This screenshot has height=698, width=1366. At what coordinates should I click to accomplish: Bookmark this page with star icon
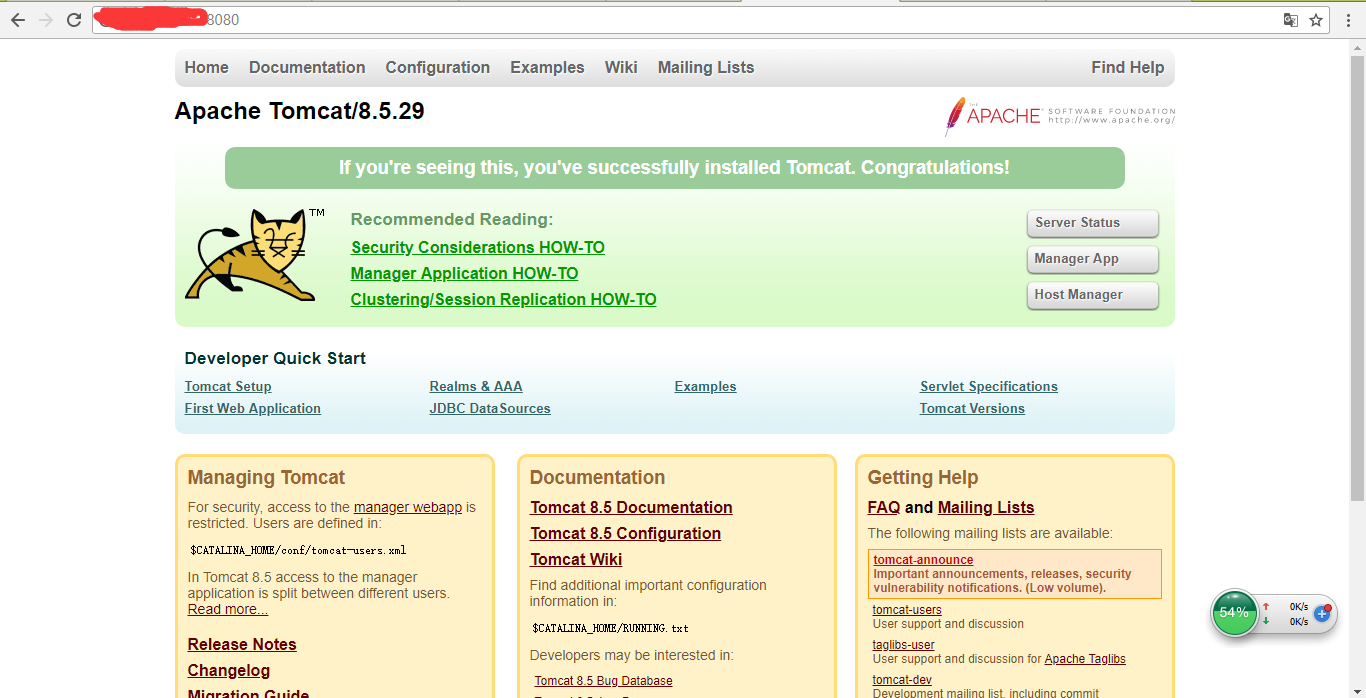pyautogui.click(x=1316, y=20)
